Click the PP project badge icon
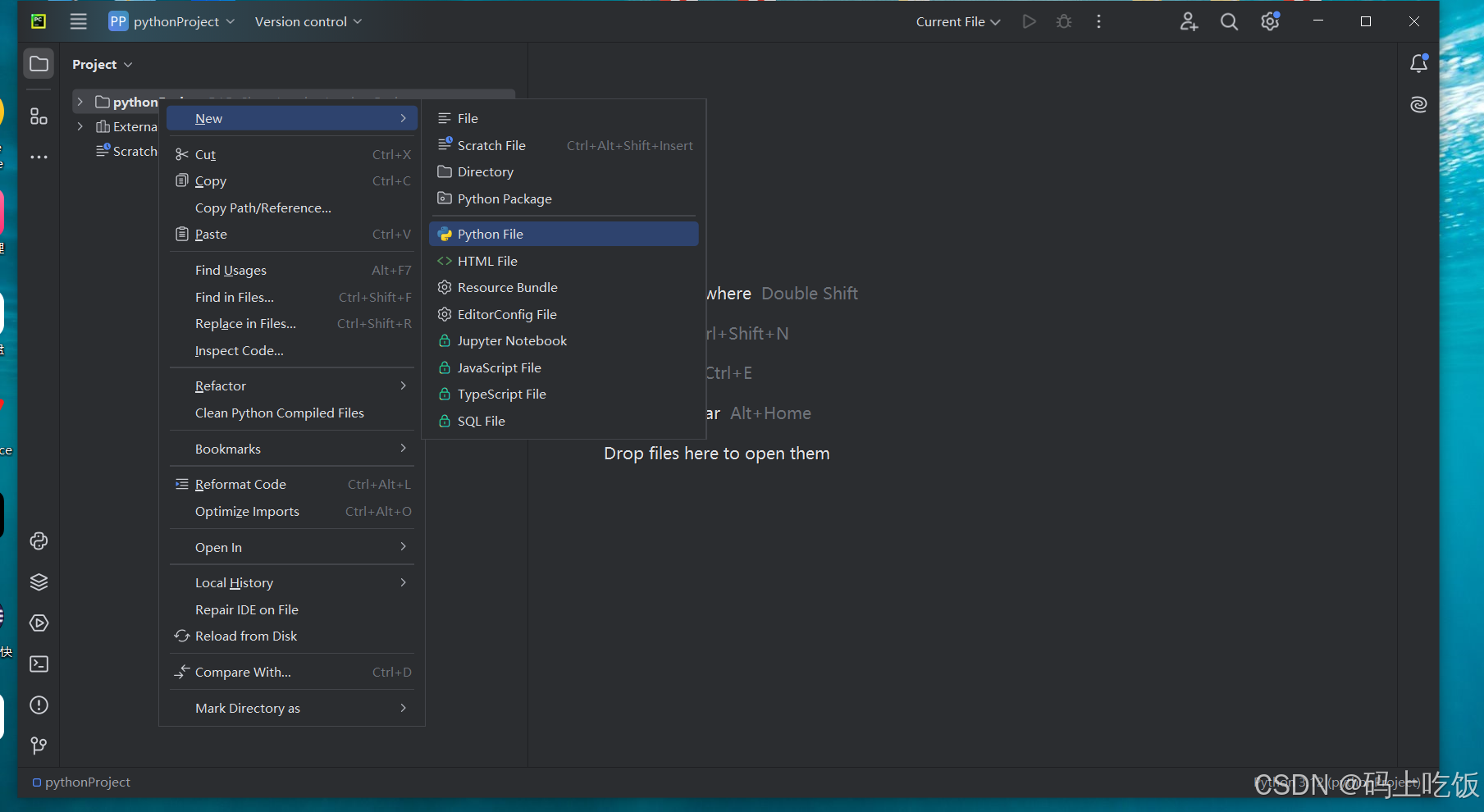1484x812 pixels. [x=118, y=21]
